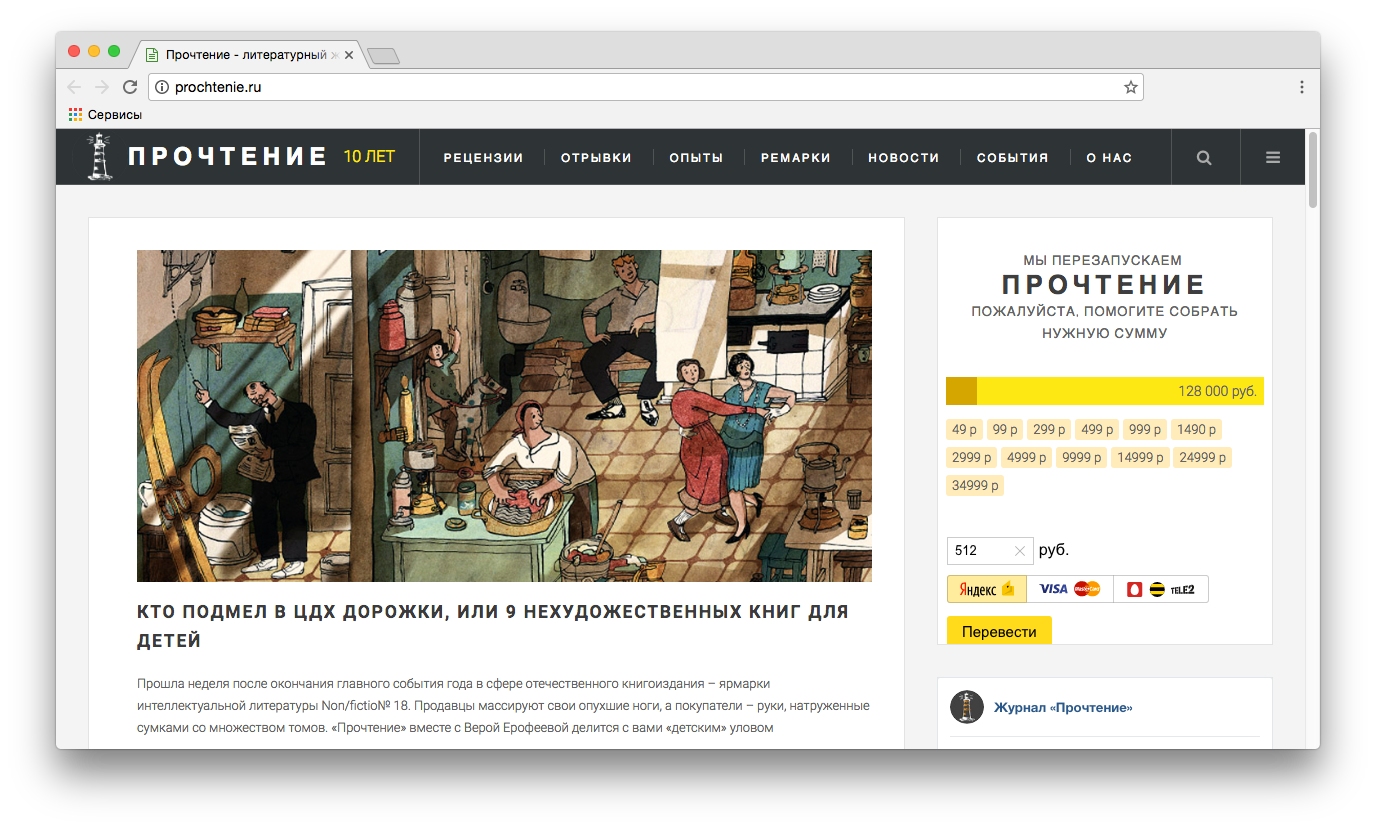Reload the page in the browser
This screenshot has width=1376, height=829.
pyautogui.click(x=130, y=87)
